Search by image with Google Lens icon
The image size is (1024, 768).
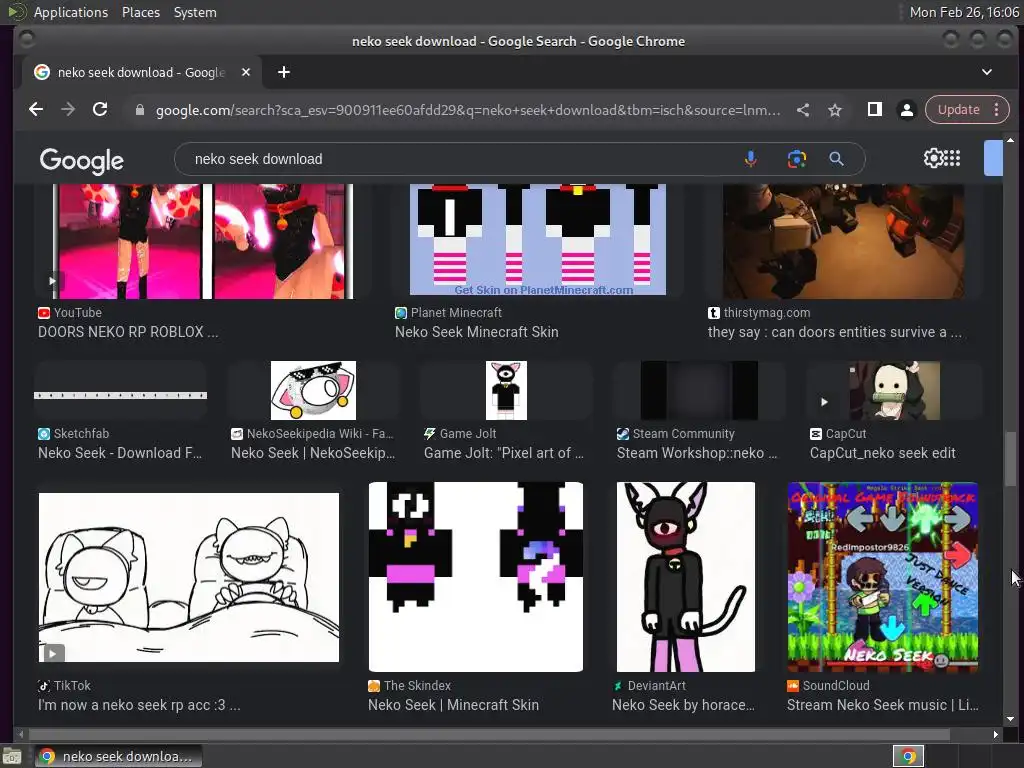[797, 159]
